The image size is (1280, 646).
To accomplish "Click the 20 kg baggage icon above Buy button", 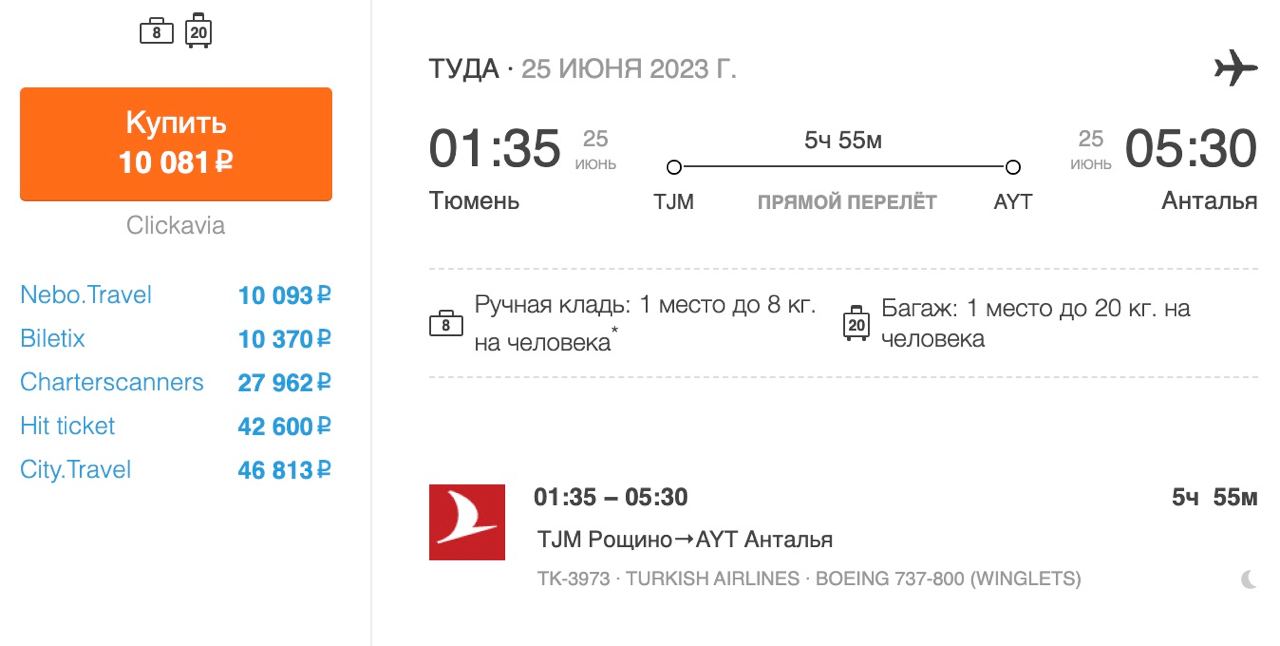I will (199, 31).
